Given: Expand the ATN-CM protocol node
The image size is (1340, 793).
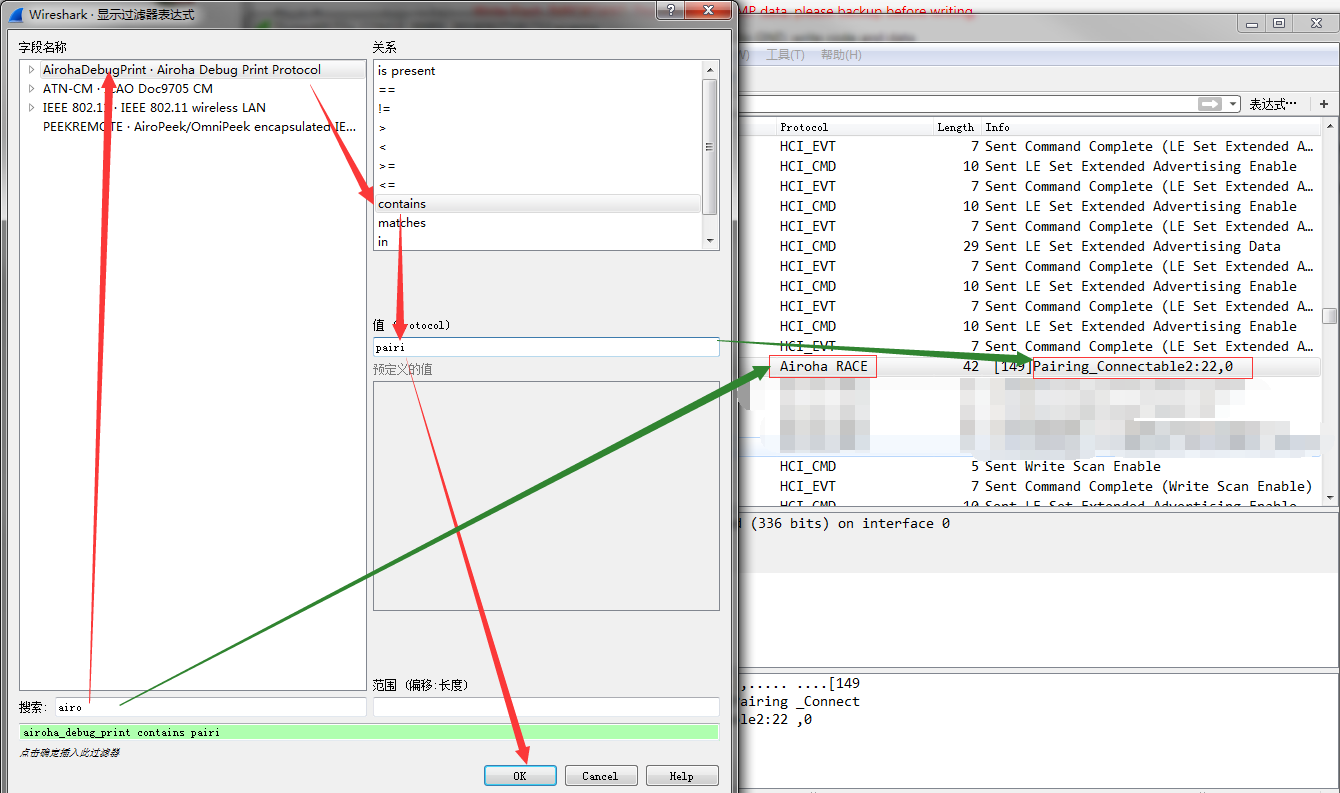Looking at the screenshot, I should pos(32,89).
